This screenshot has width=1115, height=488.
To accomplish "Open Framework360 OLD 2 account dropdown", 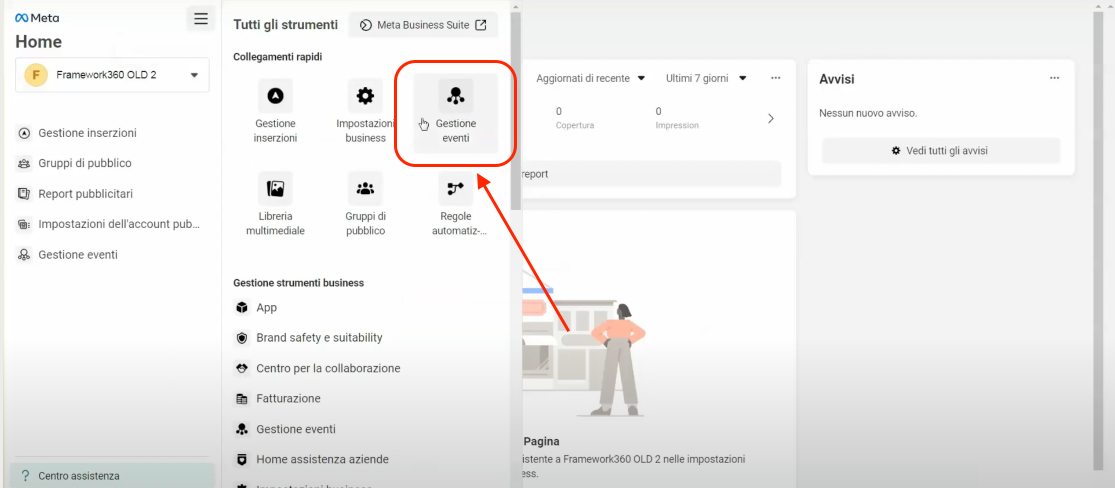I will (112, 75).
